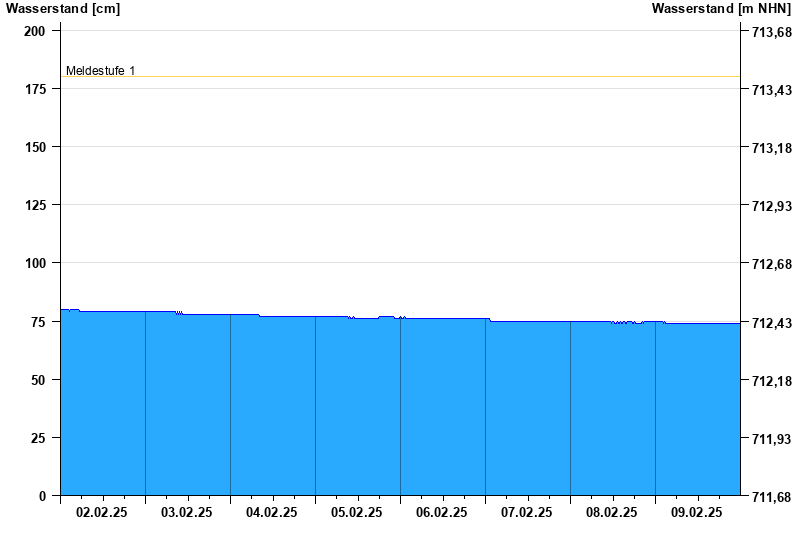Click the 711,68 value on the right axis
Screen dimensions: 800x550
[771, 497]
